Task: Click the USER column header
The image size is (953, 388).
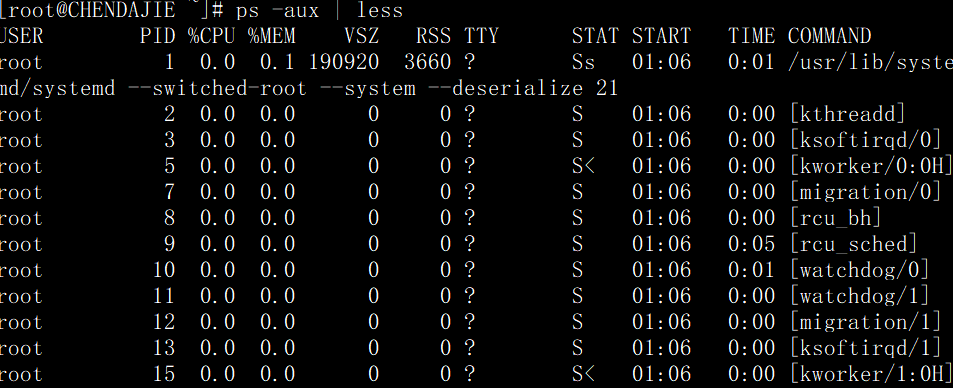Action: pyautogui.click(x=21, y=36)
